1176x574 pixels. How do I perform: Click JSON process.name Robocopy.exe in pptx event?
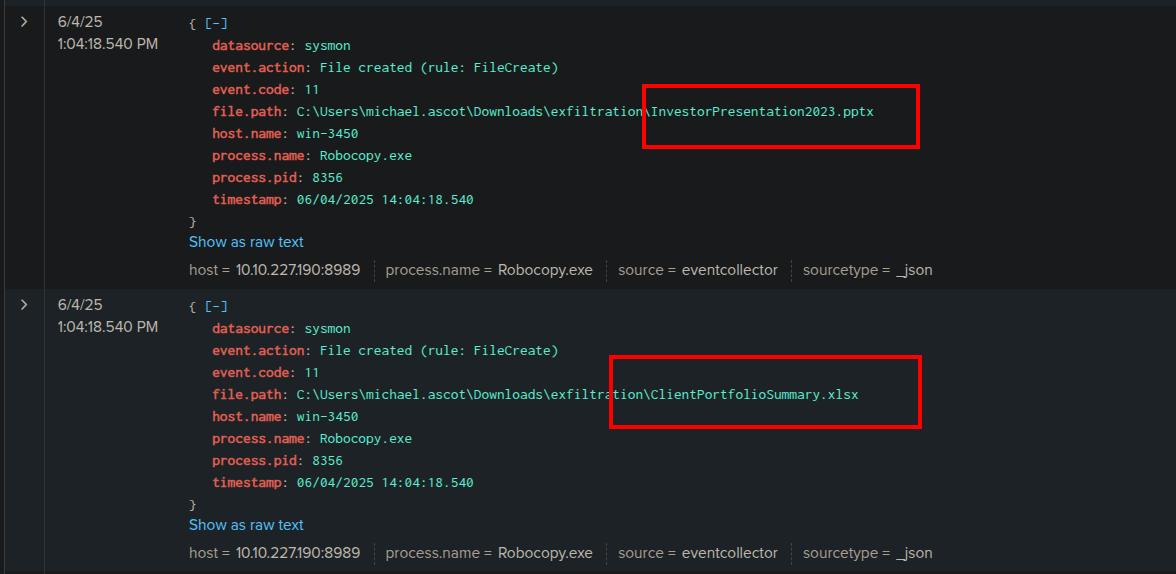365,156
